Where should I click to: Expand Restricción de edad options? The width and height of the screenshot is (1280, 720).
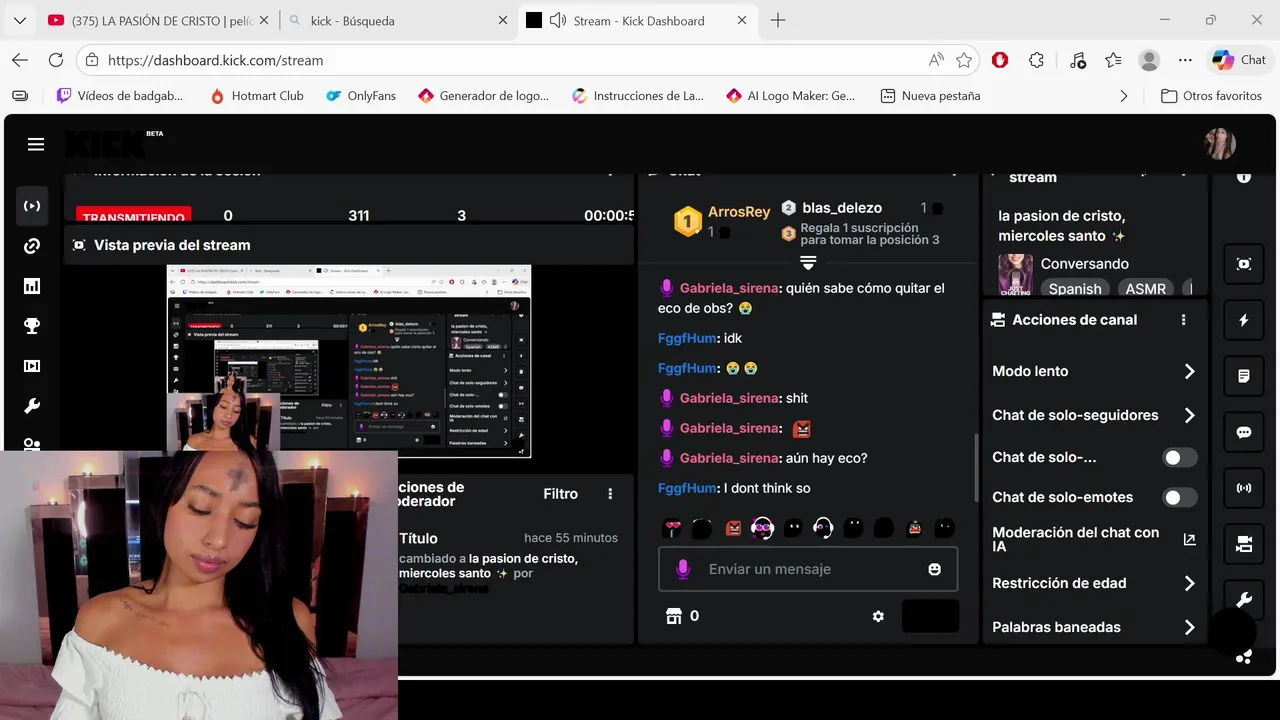1189,583
